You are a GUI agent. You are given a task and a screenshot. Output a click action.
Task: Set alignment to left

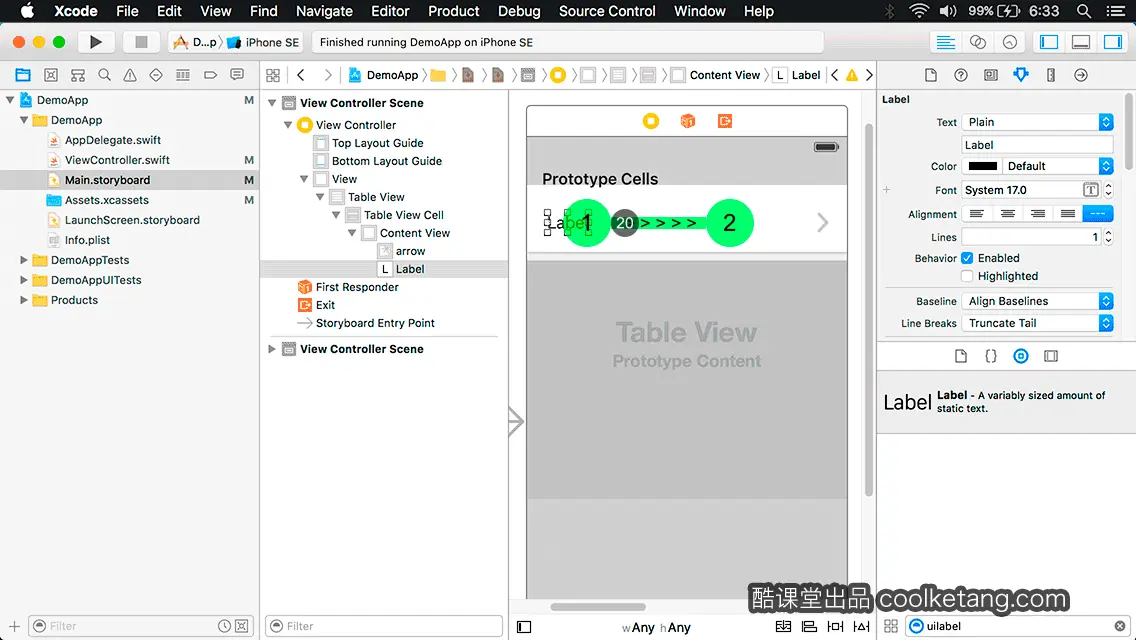tap(977, 214)
